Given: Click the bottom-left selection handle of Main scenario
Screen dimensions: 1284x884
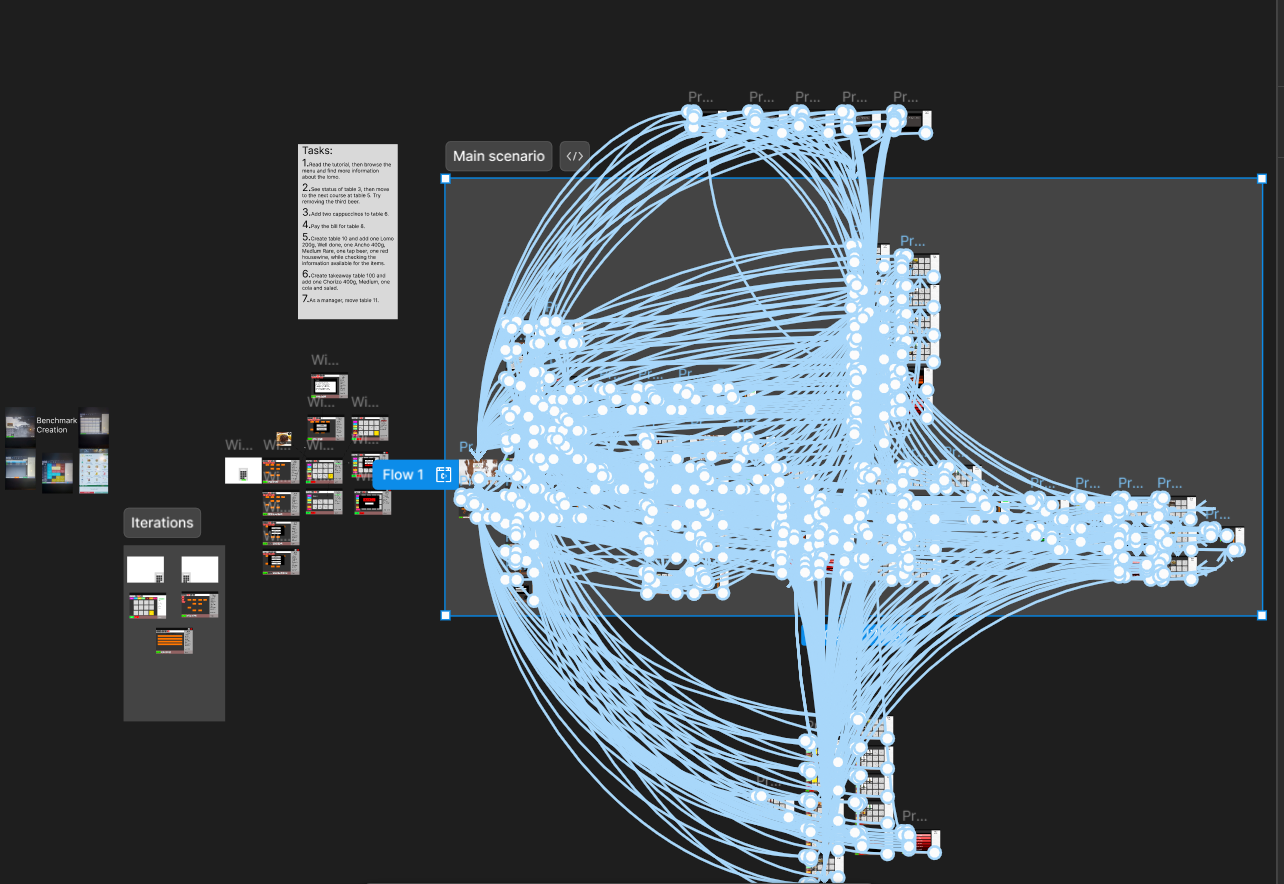Looking at the screenshot, I should point(446,615).
